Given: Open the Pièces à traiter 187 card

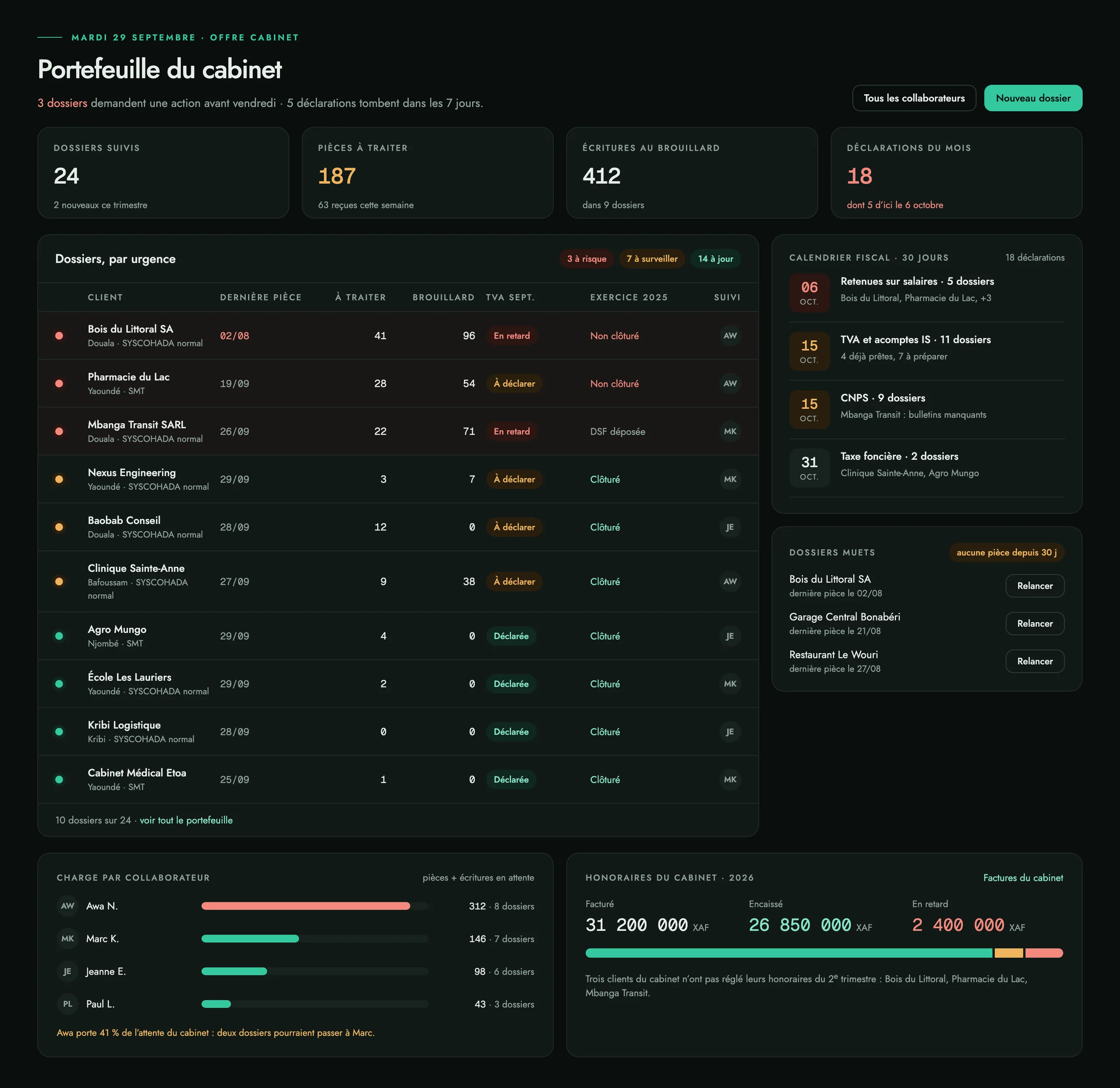Looking at the screenshot, I should (427, 173).
